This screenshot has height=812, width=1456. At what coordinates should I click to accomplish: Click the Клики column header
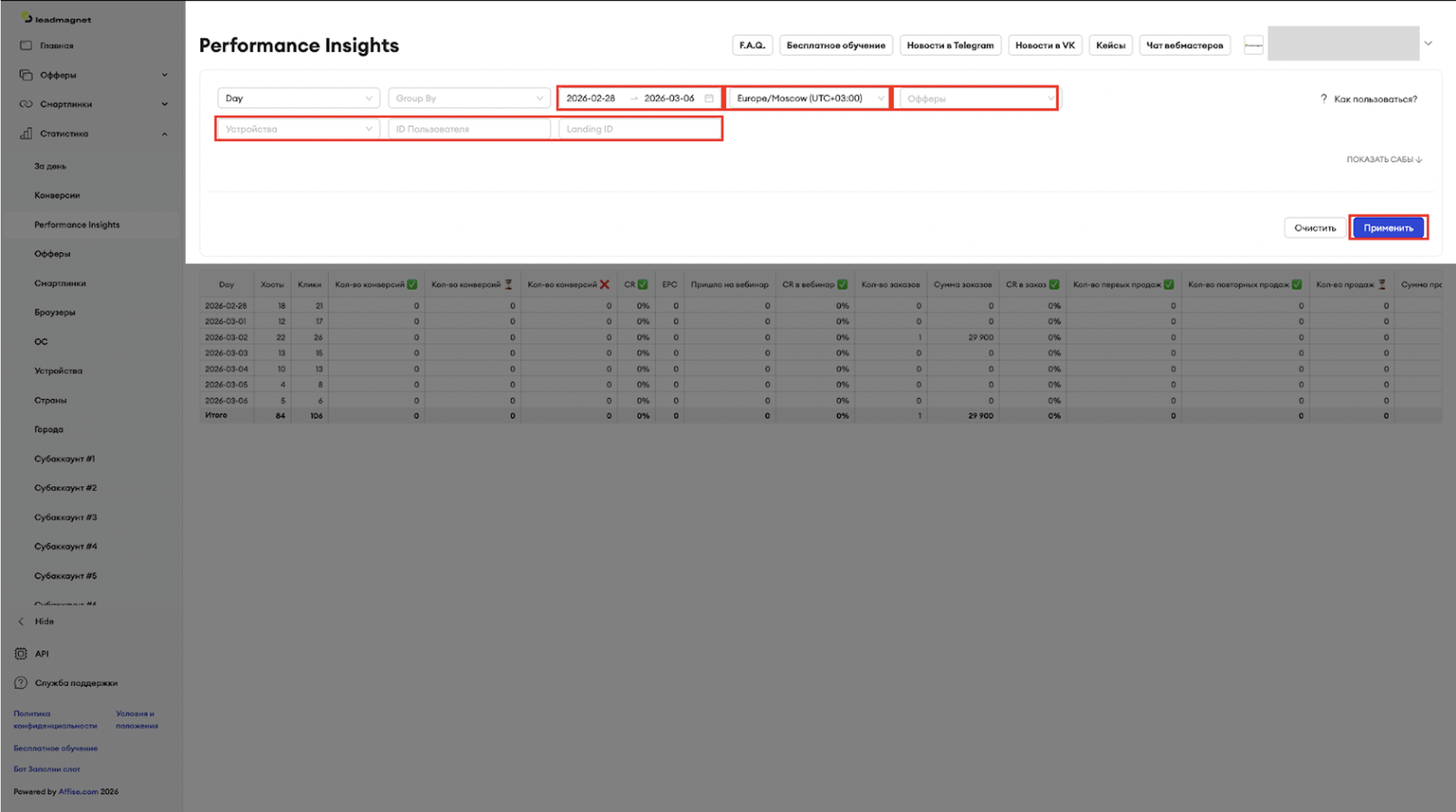pos(309,284)
